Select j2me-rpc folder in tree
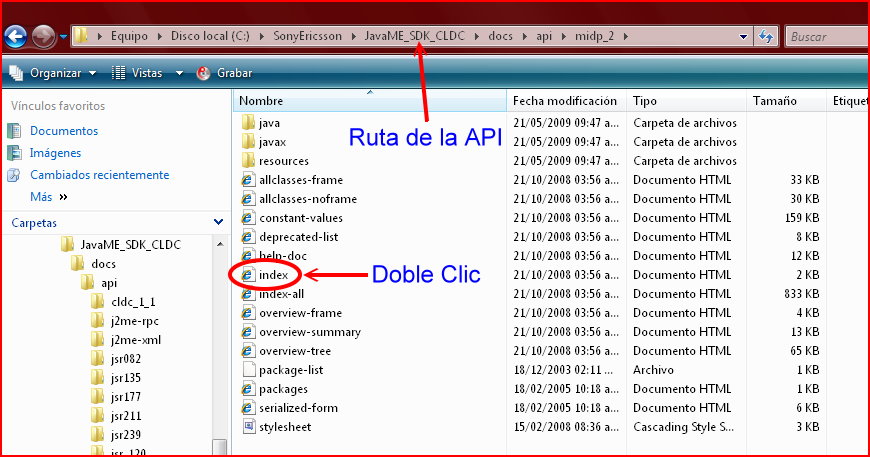 click(x=134, y=321)
